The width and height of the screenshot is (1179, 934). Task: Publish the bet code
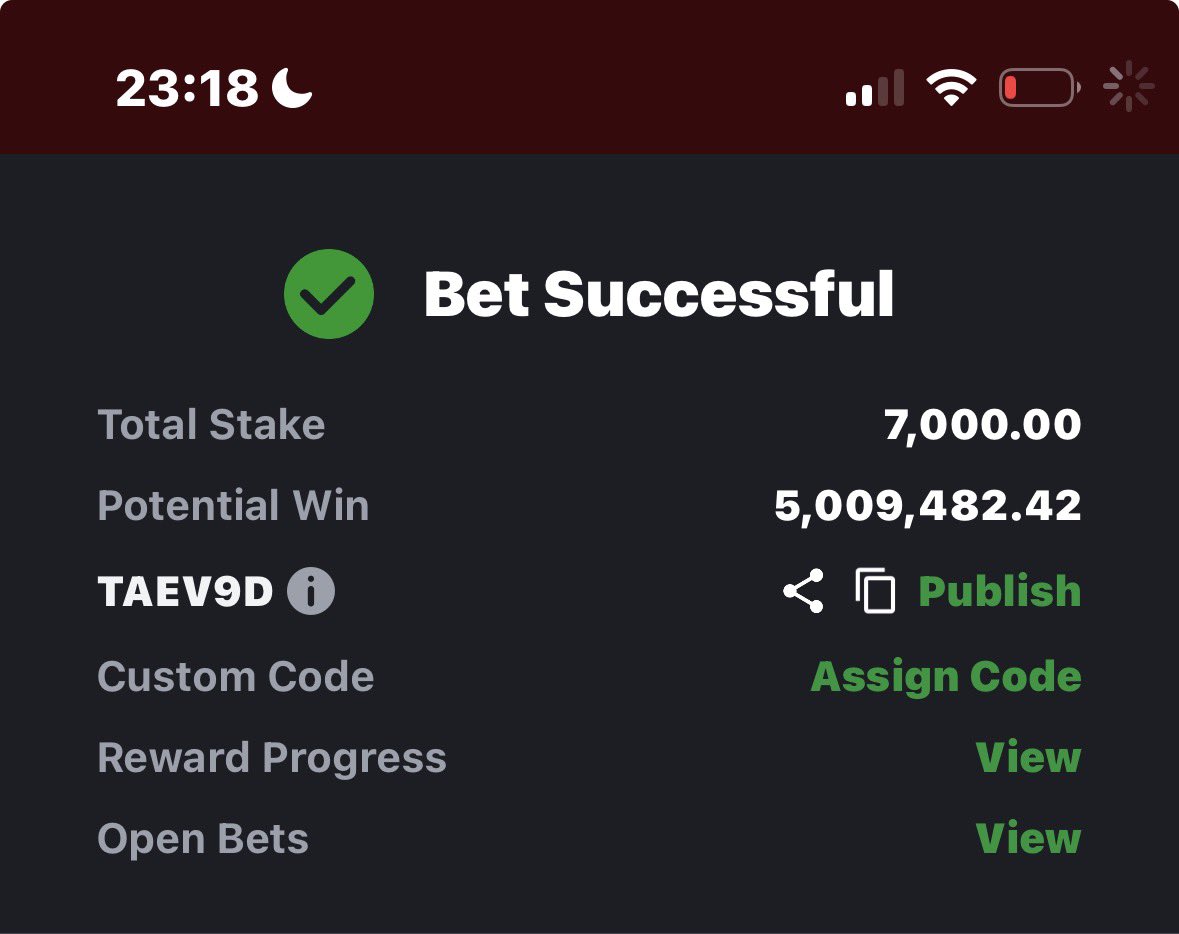(999, 591)
